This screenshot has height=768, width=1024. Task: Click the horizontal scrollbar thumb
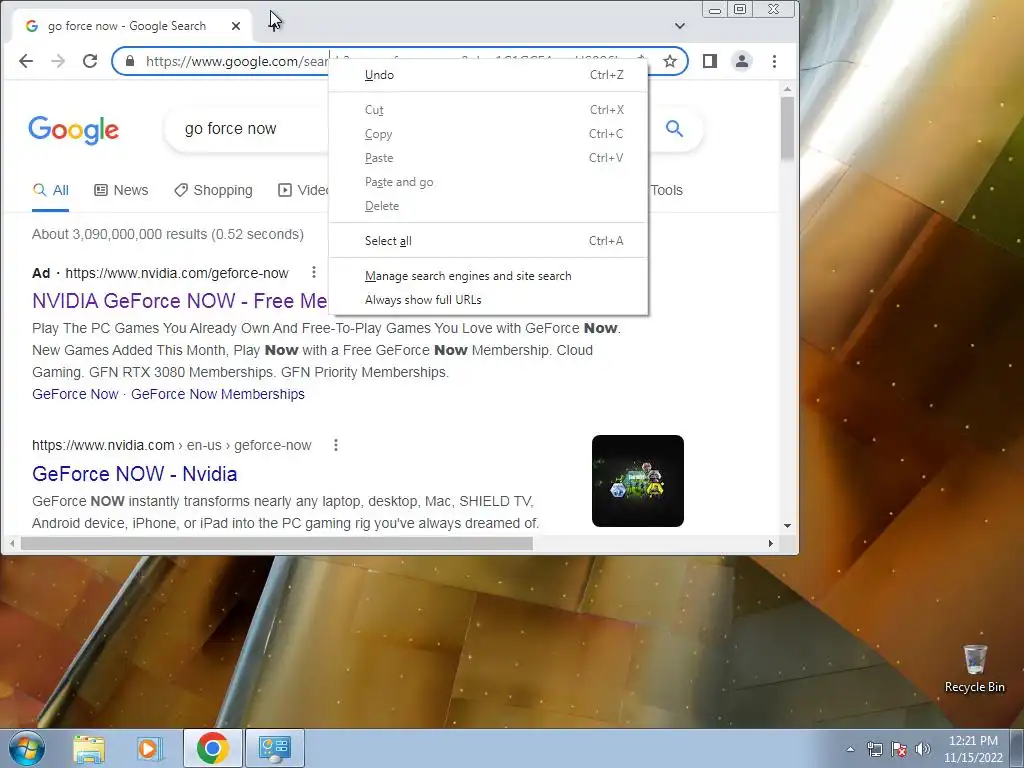click(276, 543)
